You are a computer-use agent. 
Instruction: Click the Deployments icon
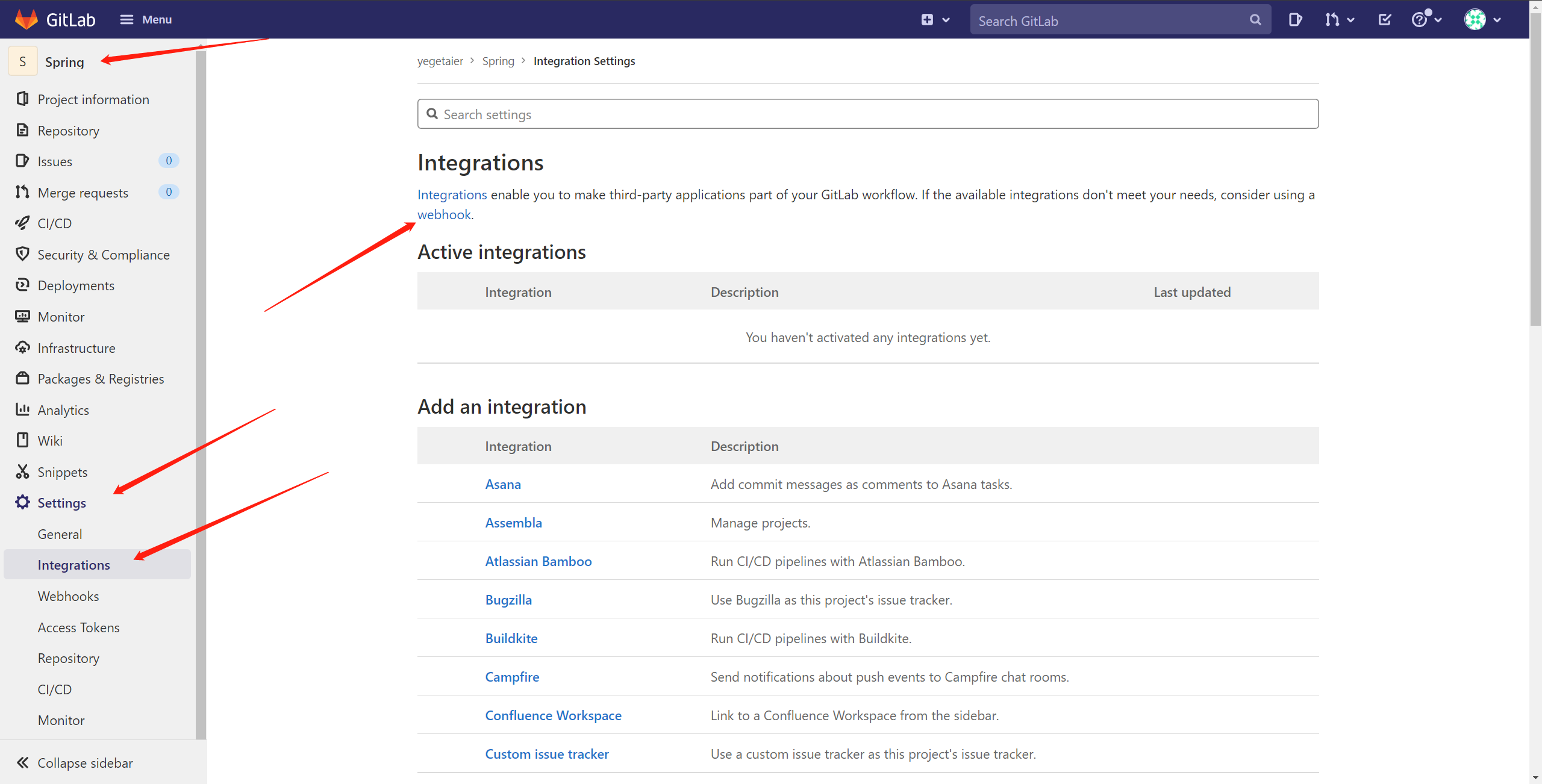[x=22, y=285]
